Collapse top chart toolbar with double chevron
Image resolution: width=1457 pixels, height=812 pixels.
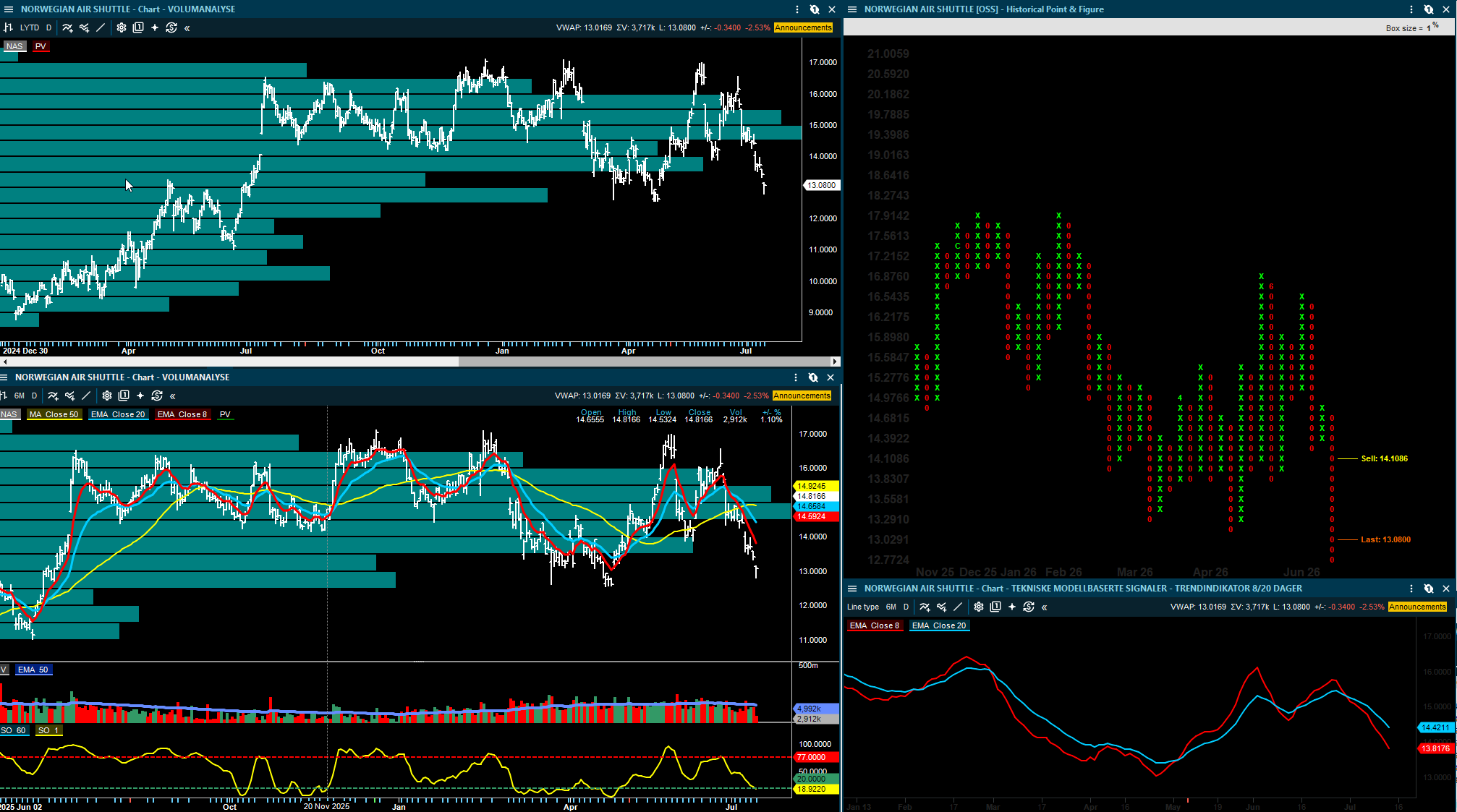coord(187,28)
